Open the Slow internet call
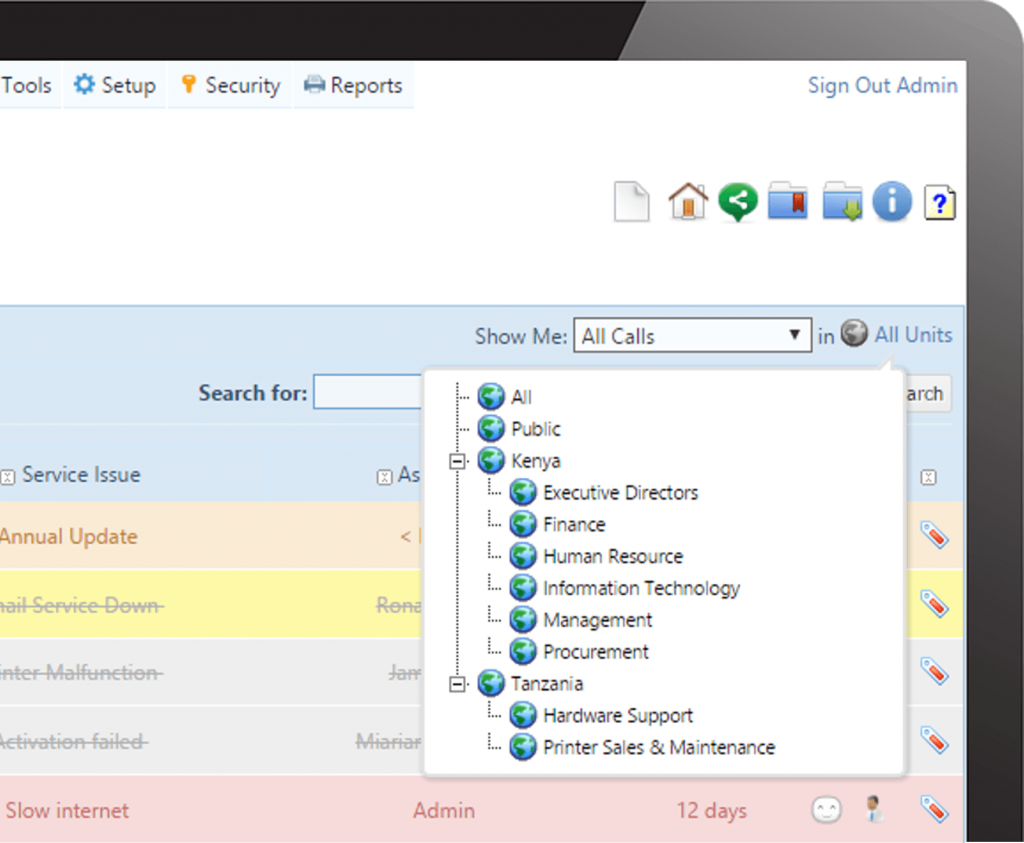 click(x=67, y=810)
